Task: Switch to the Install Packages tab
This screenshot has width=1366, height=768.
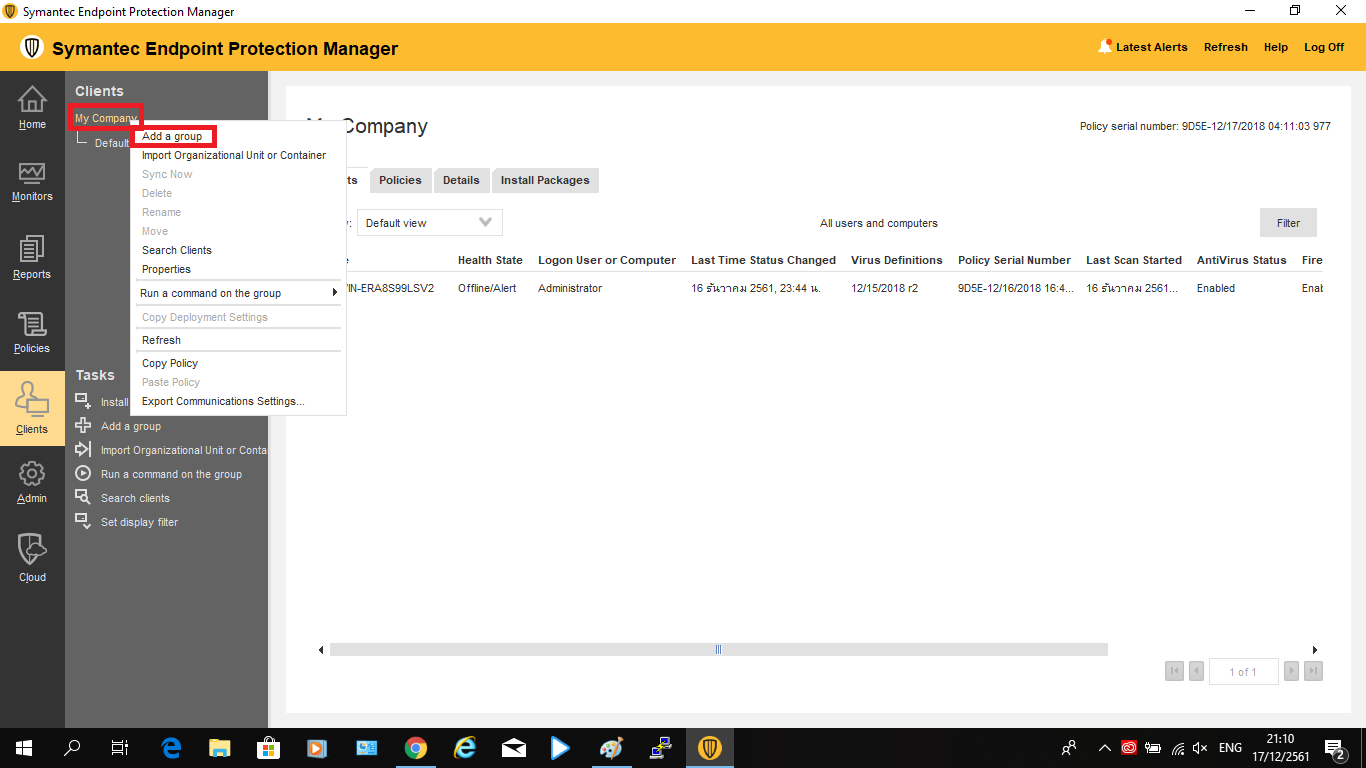Action: tap(545, 180)
